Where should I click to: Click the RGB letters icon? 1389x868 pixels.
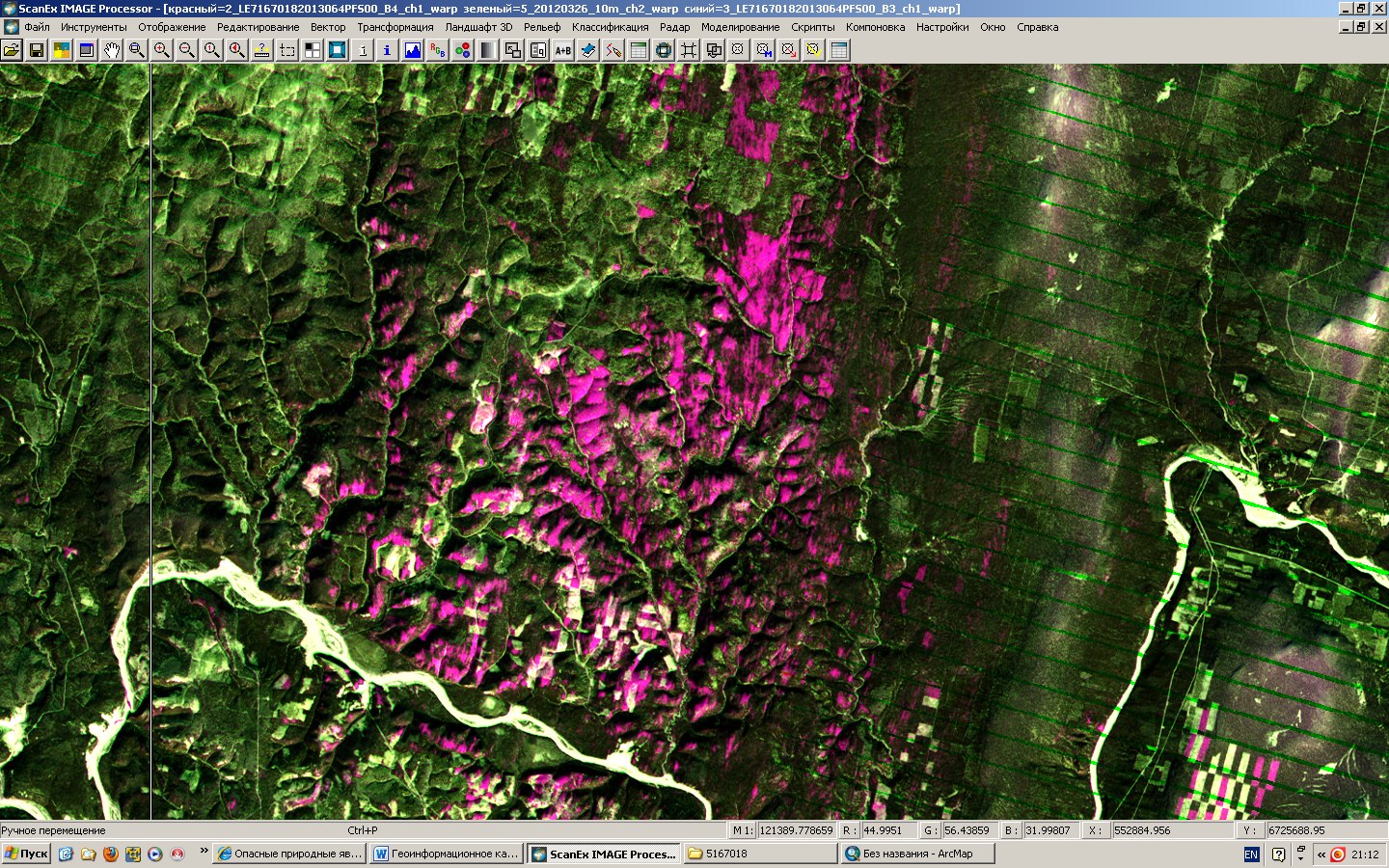click(x=438, y=50)
